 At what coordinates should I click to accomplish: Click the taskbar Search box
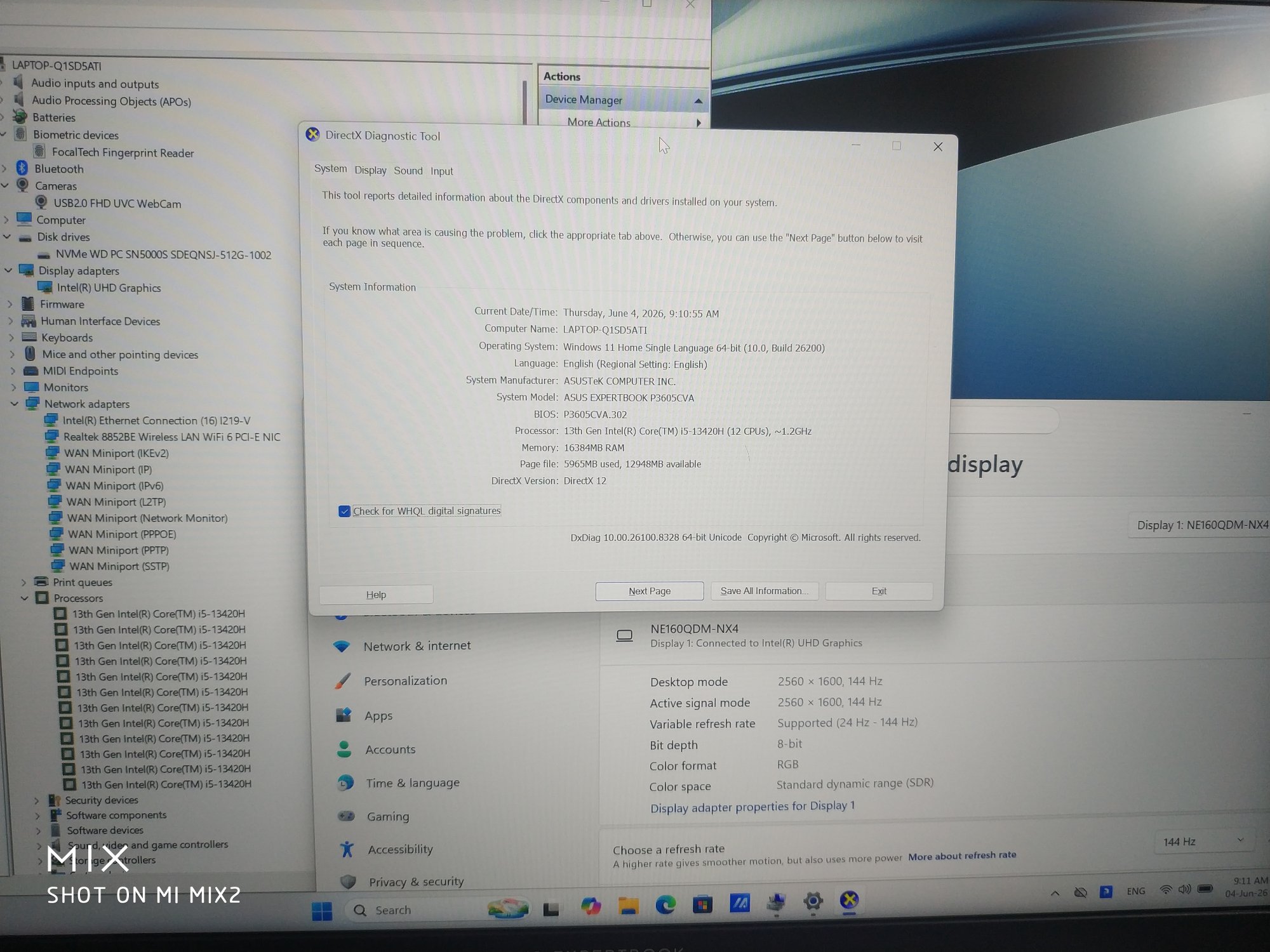(438, 909)
